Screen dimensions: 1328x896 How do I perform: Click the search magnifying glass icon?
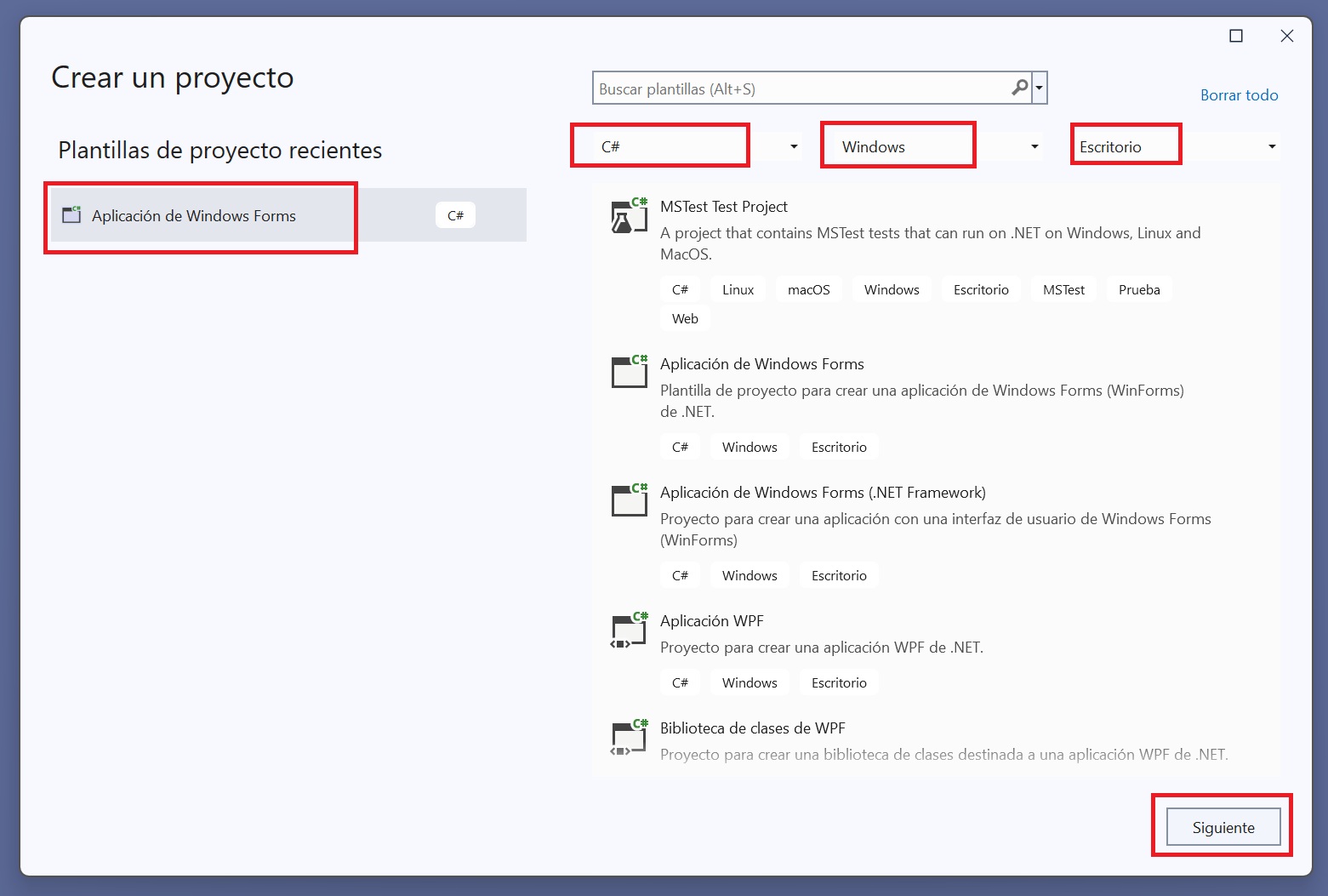[x=1019, y=88]
